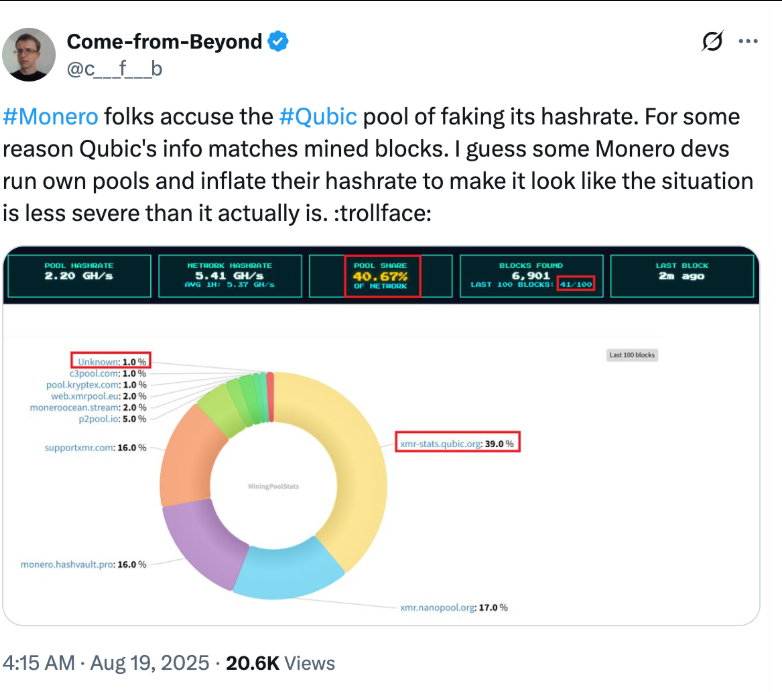The height and width of the screenshot is (692, 782).
Task: Open the #Qubic hashtag link
Action: pos(318,117)
